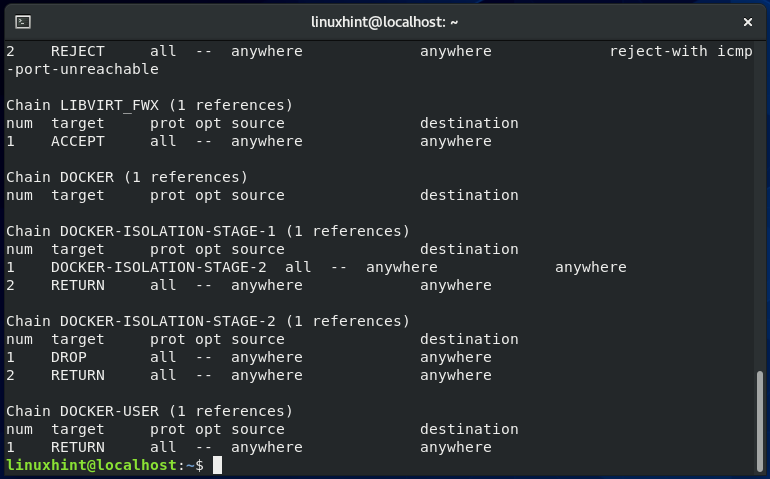
Task: Click the vertical scrollbar thumb
Action: pyautogui.click(x=760, y=422)
